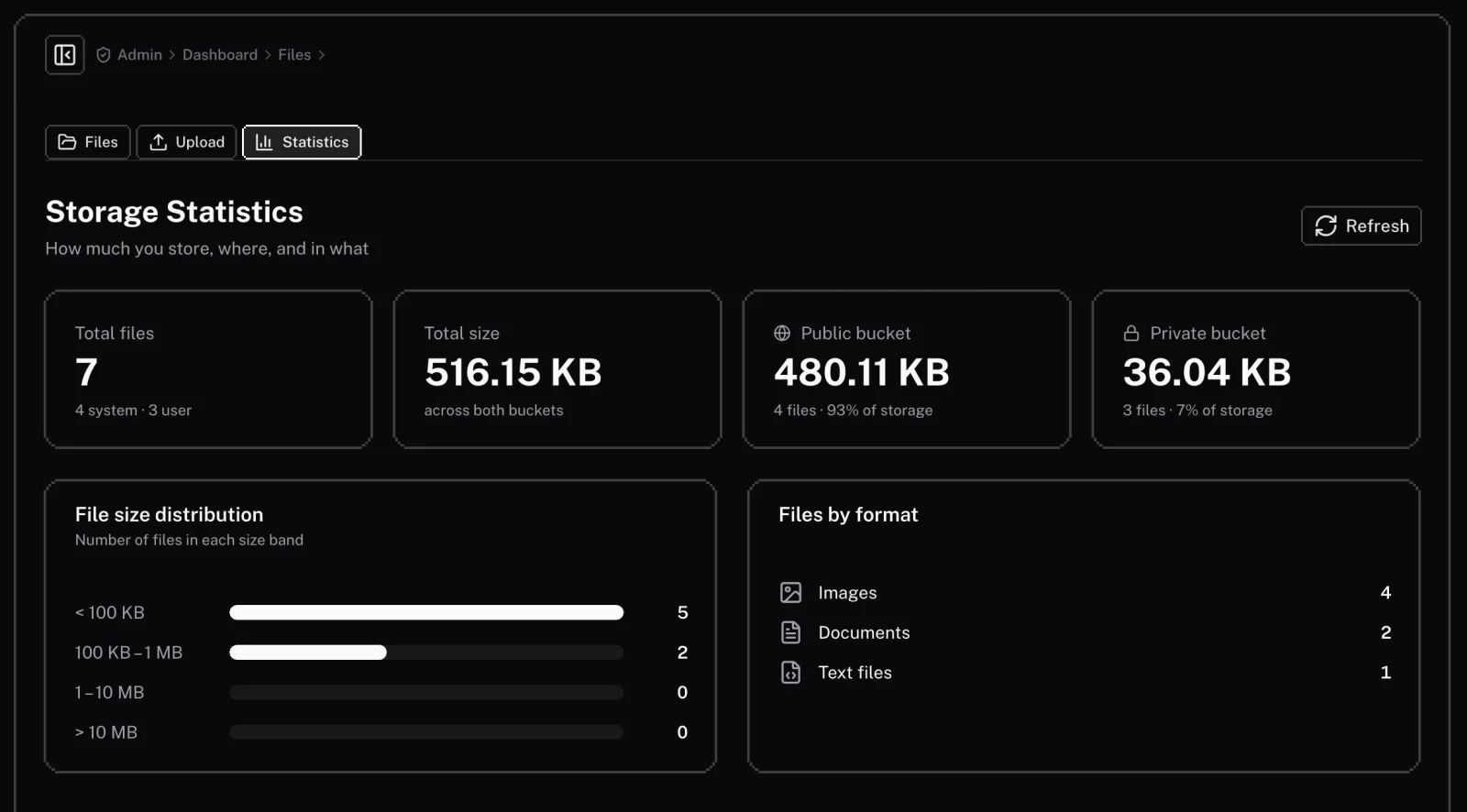Click the < 100 KB distribution bar
1467x812 pixels.
[x=426, y=613]
